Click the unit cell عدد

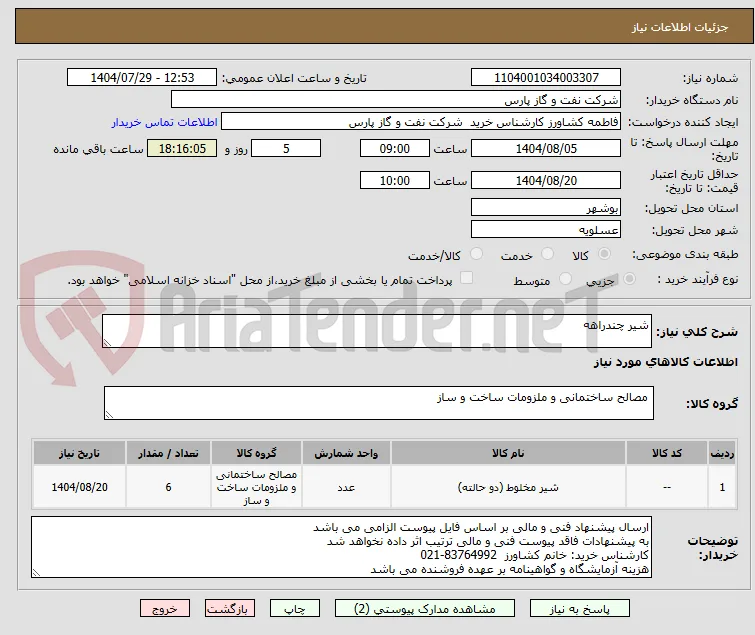[x=346, y=487]
